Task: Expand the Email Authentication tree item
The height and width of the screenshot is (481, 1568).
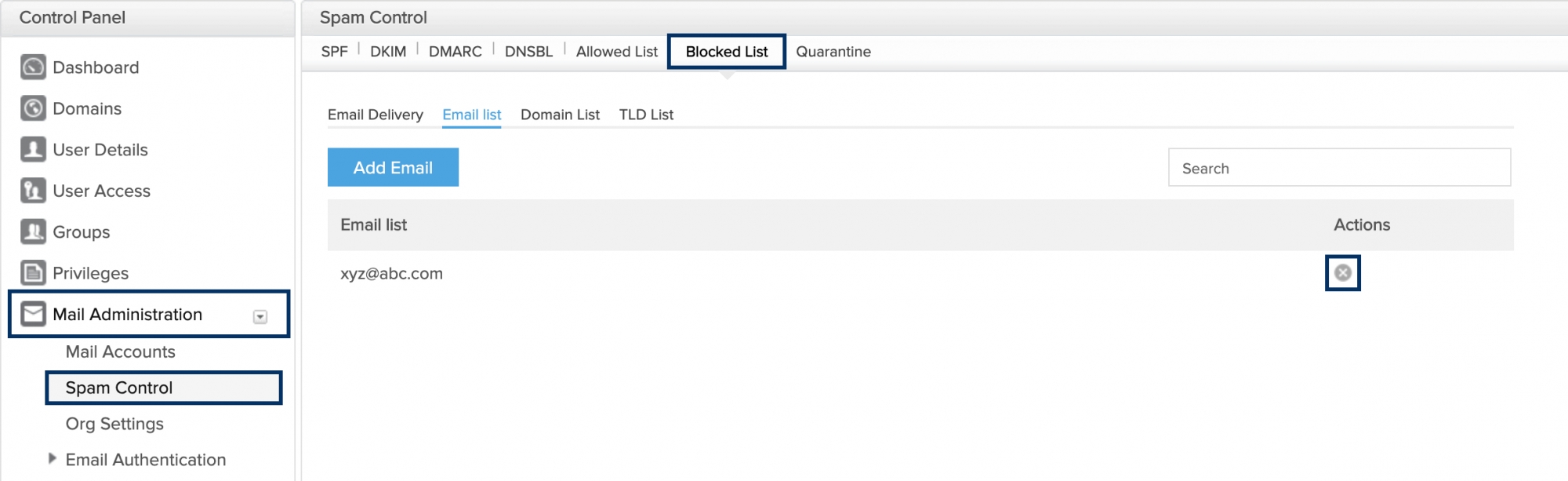Action: pos(53,459)
